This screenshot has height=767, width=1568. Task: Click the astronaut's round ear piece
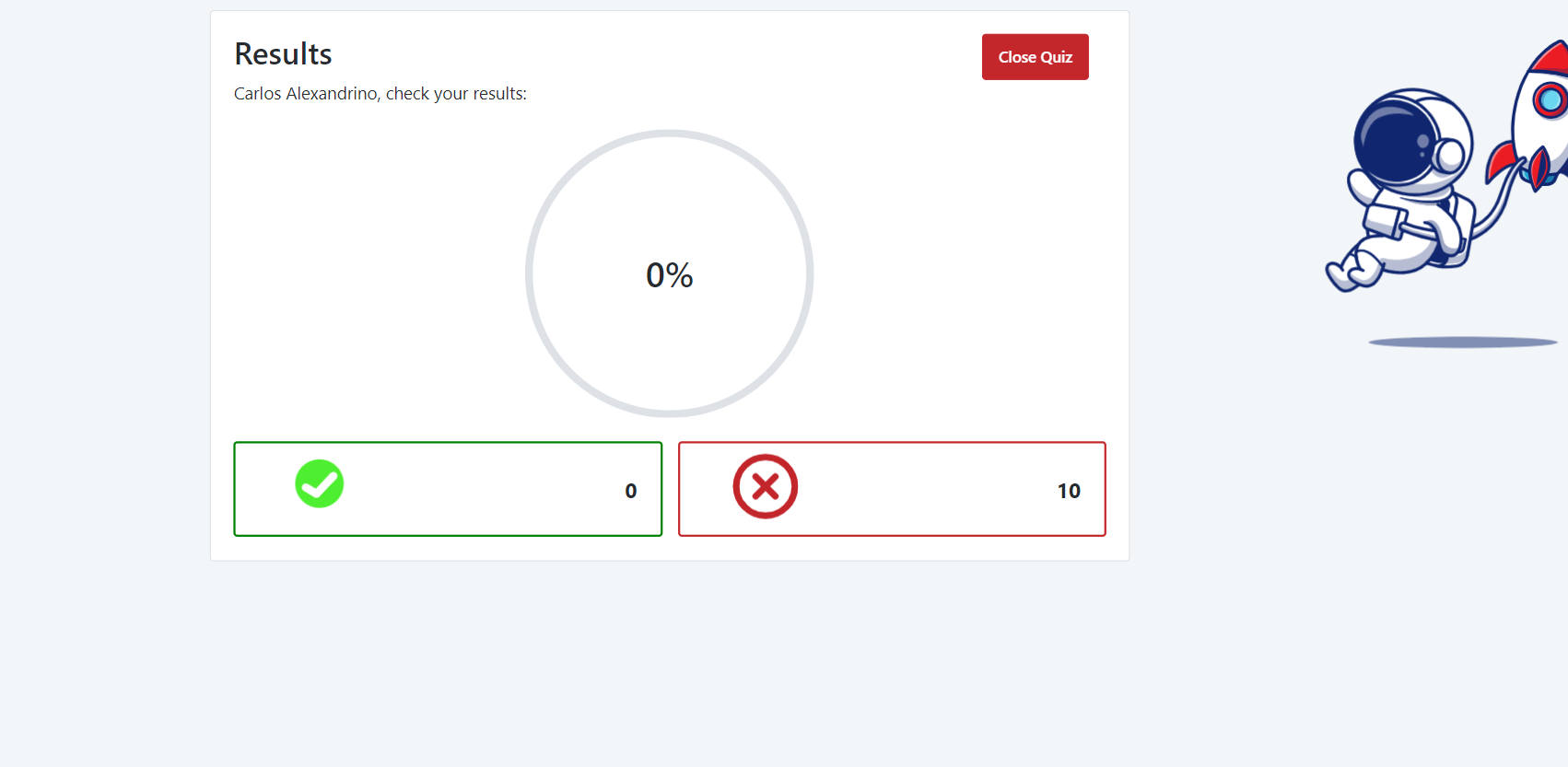click(x=1449, y=156)
